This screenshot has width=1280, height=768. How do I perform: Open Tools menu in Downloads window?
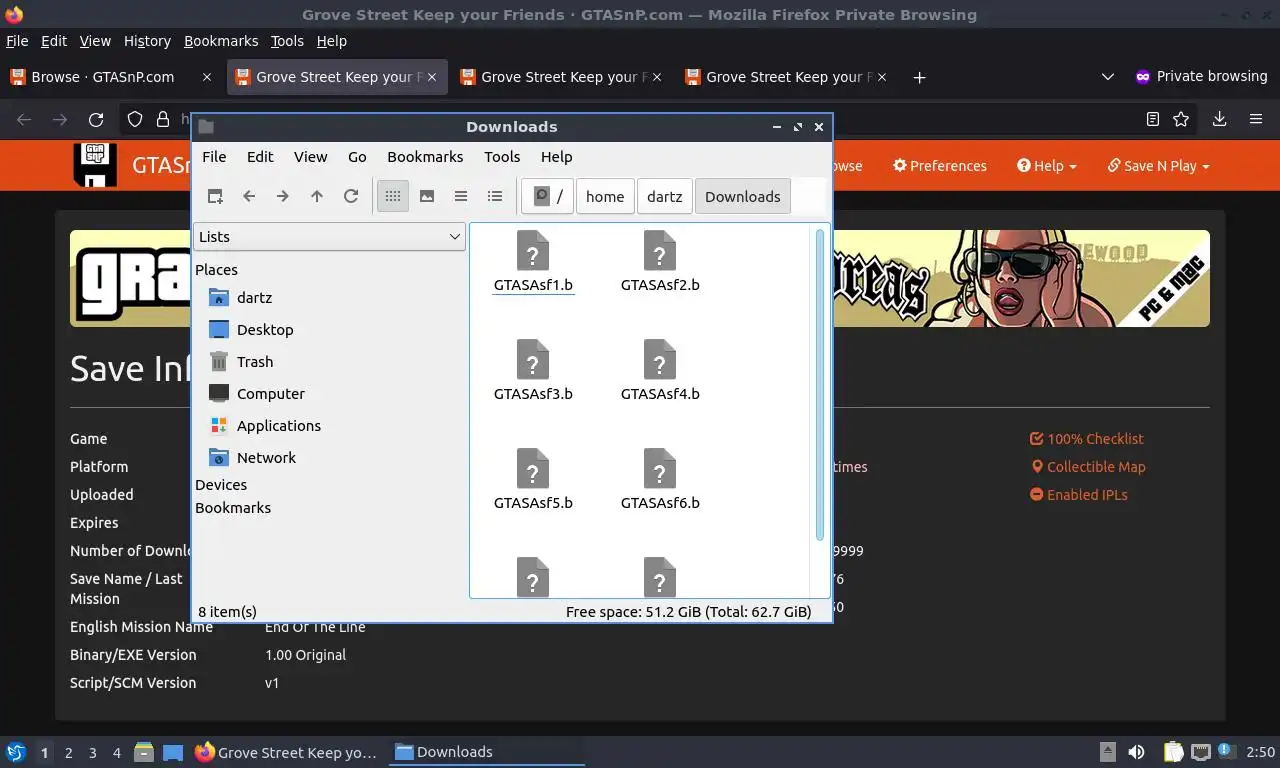click(x=502, y=157)
